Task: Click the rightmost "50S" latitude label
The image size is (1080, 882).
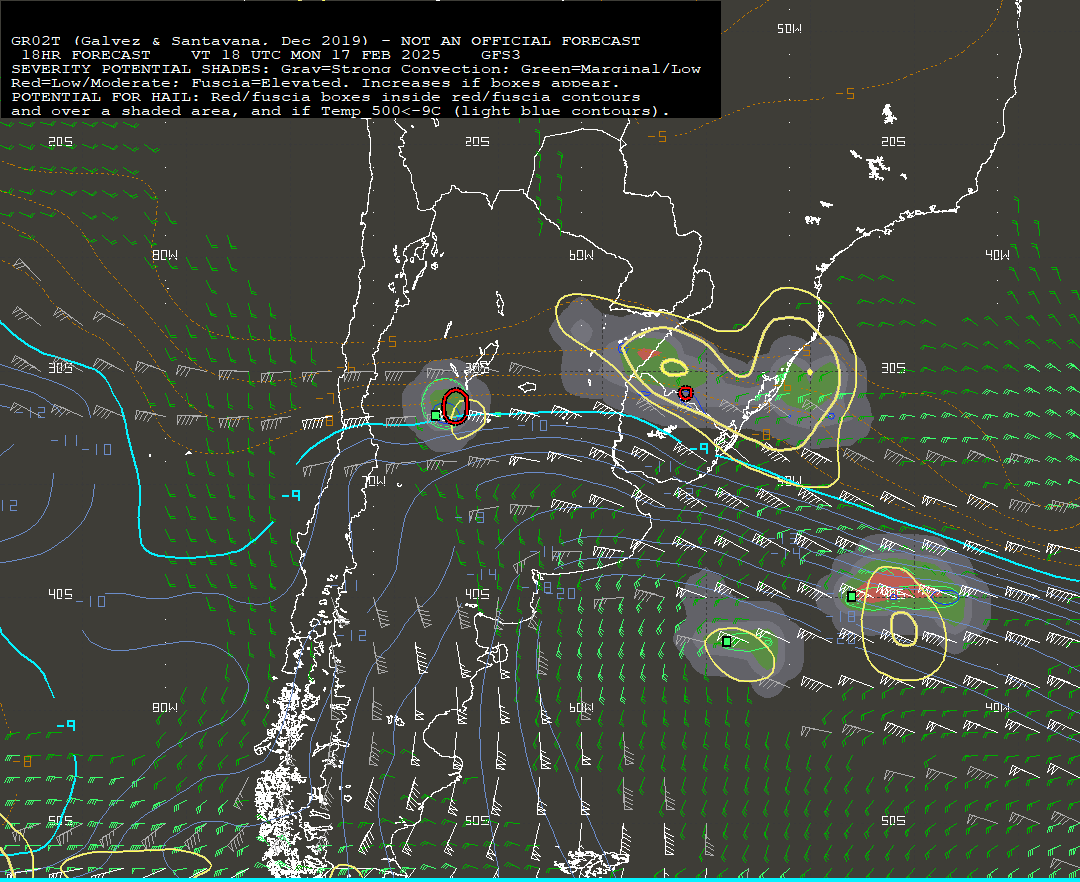Action: [893, 821]
